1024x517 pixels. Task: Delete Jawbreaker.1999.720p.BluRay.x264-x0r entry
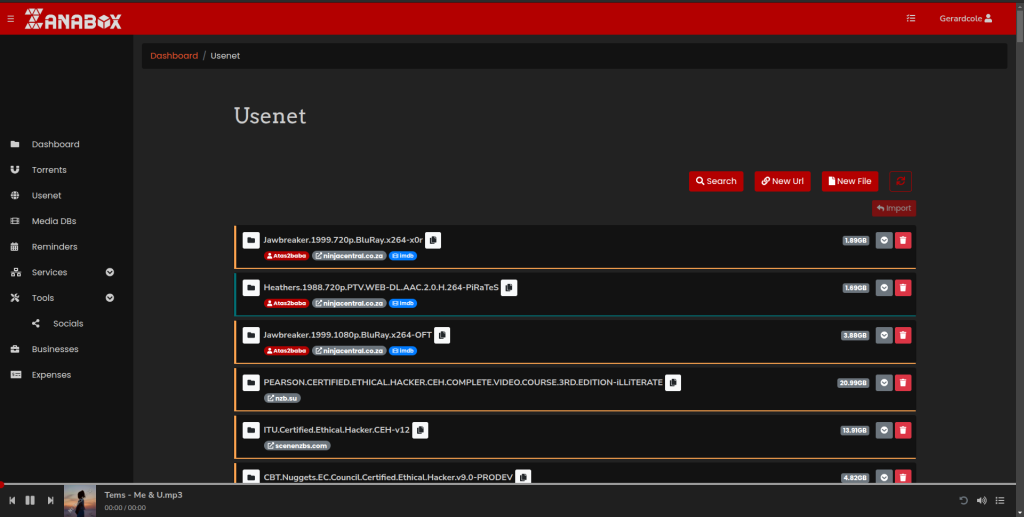[x=903, y=240]
